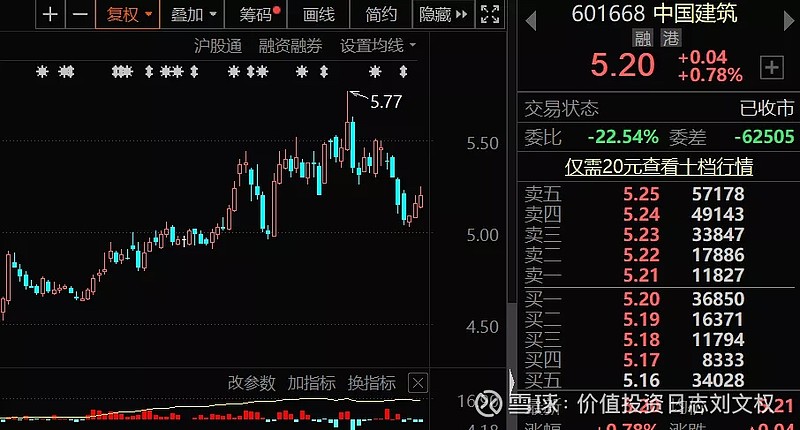Click the 5.77 high price label
The width and height of the screenshot is (800, 430).
pos(386,102)
